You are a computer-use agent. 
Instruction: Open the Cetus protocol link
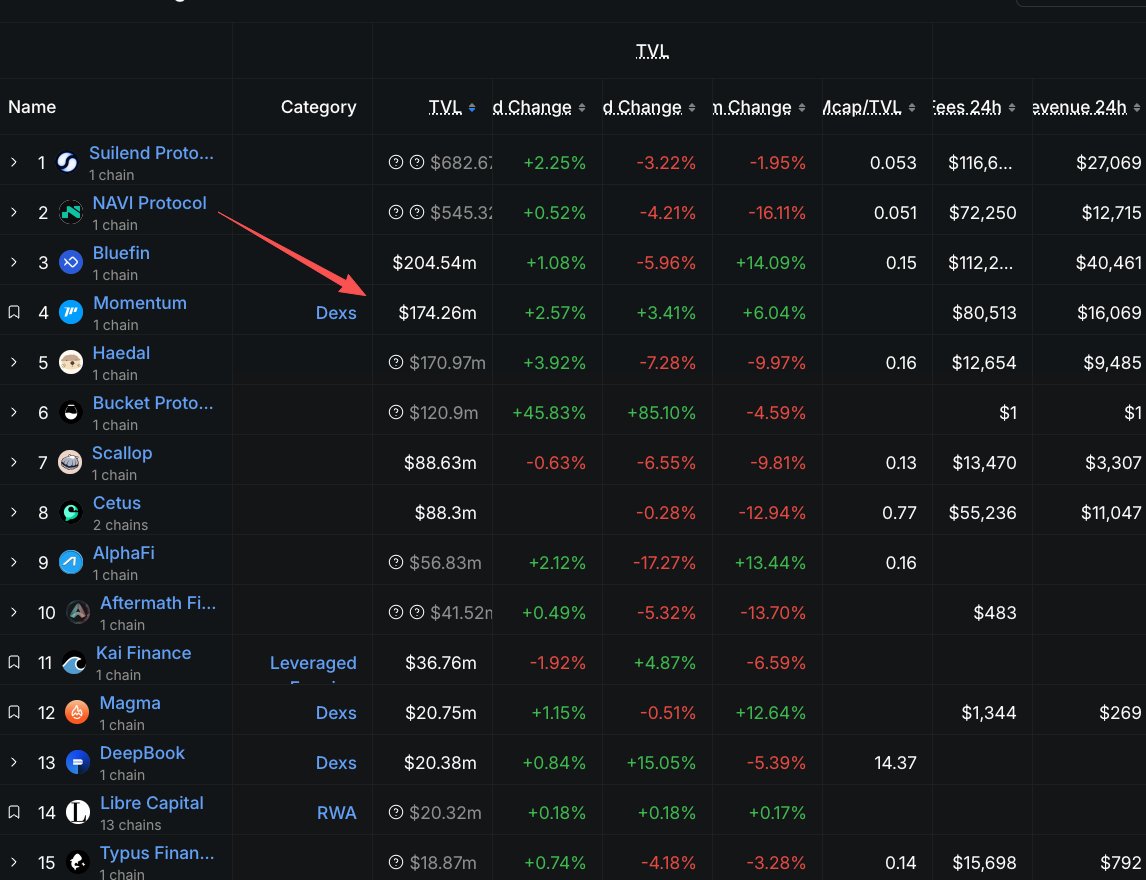click(x=117, y=503)
